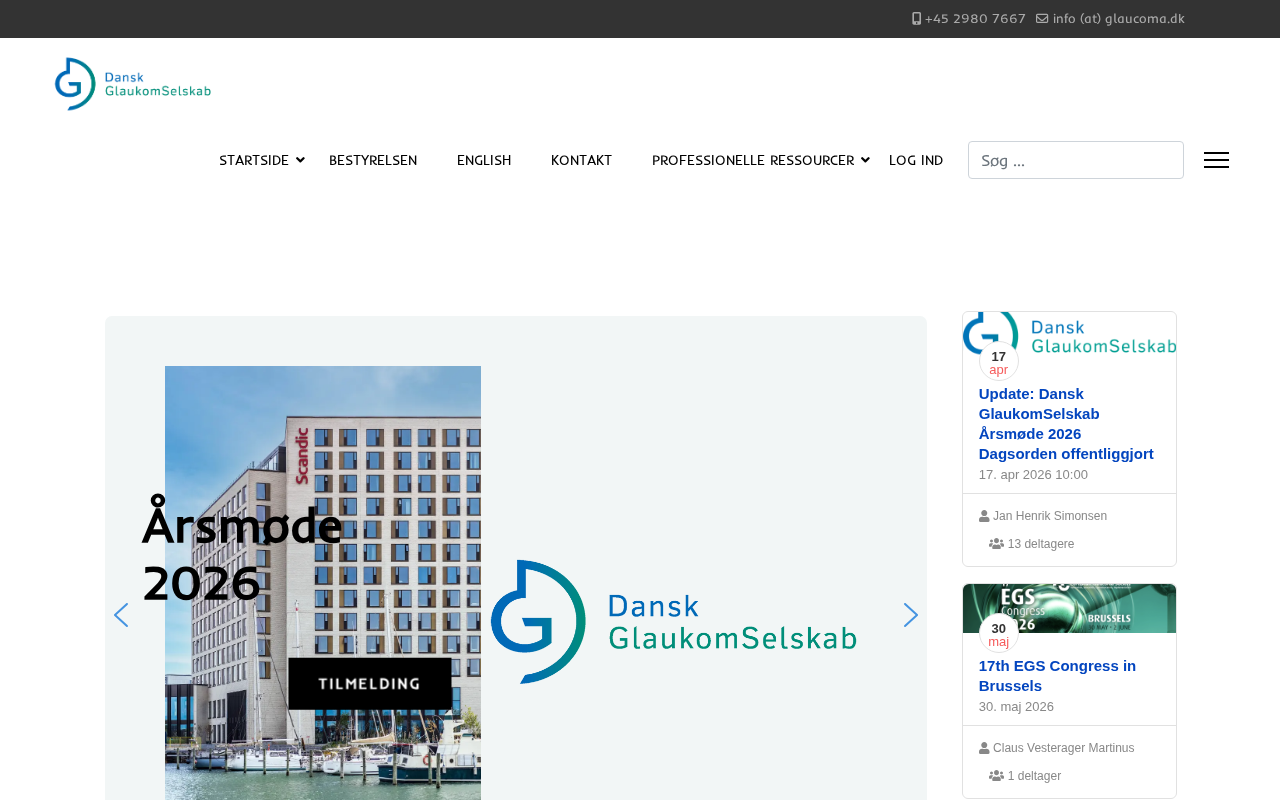Open the Bestyrelsen menu item
This screenshot has height=800, width=1280.
[373, 160]
